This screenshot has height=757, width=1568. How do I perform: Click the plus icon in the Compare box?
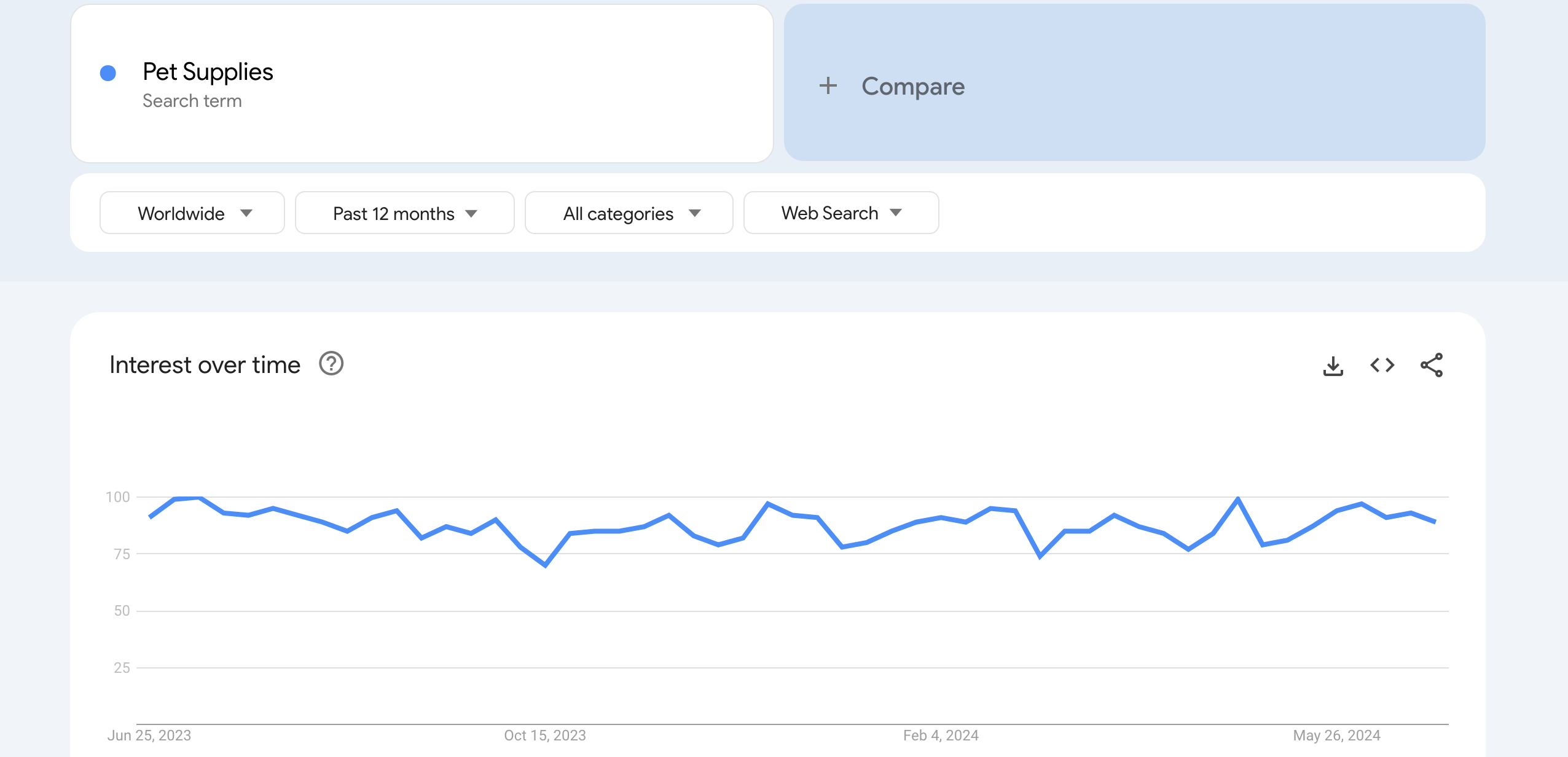click(827, 85)
